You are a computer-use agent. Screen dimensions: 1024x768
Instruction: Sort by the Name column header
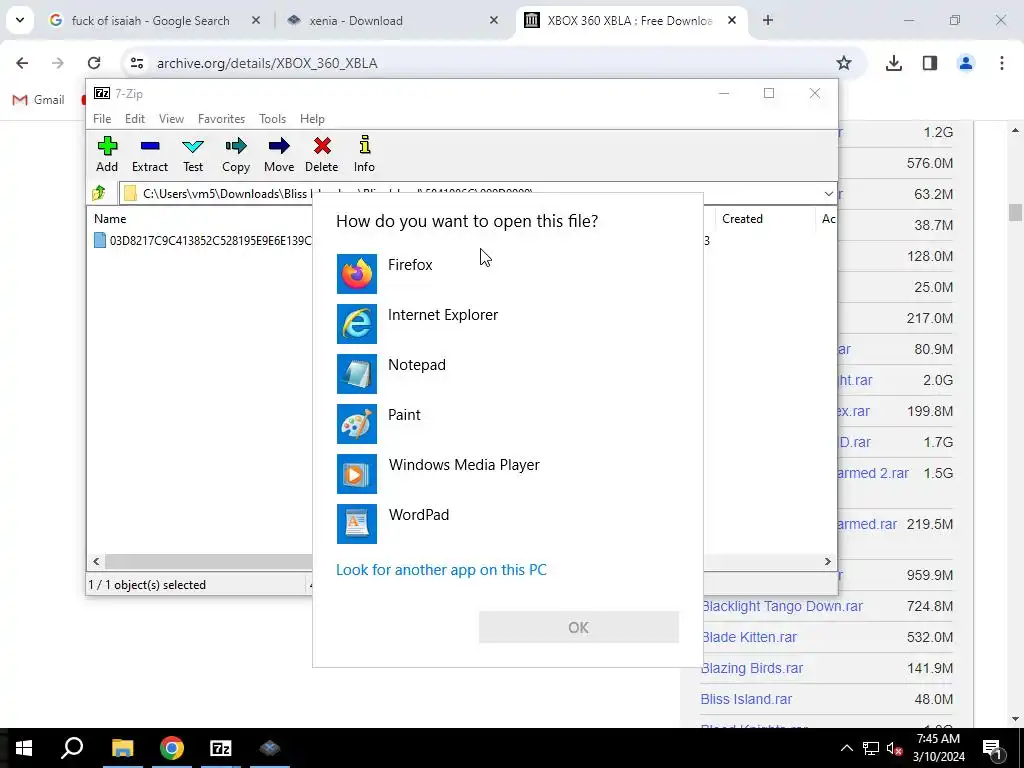110,219
